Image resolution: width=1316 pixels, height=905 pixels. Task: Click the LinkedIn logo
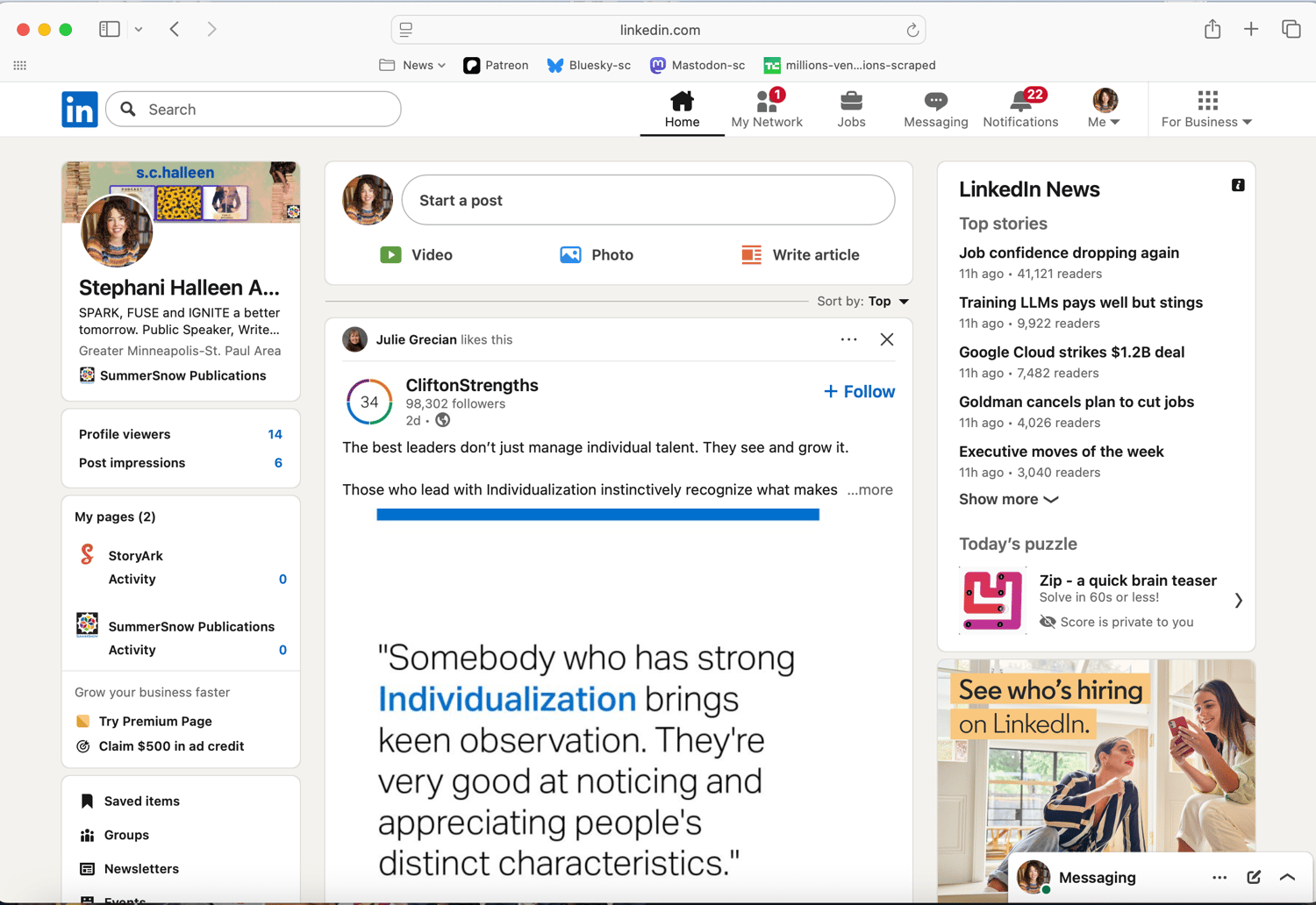click(x=80, y=110)
